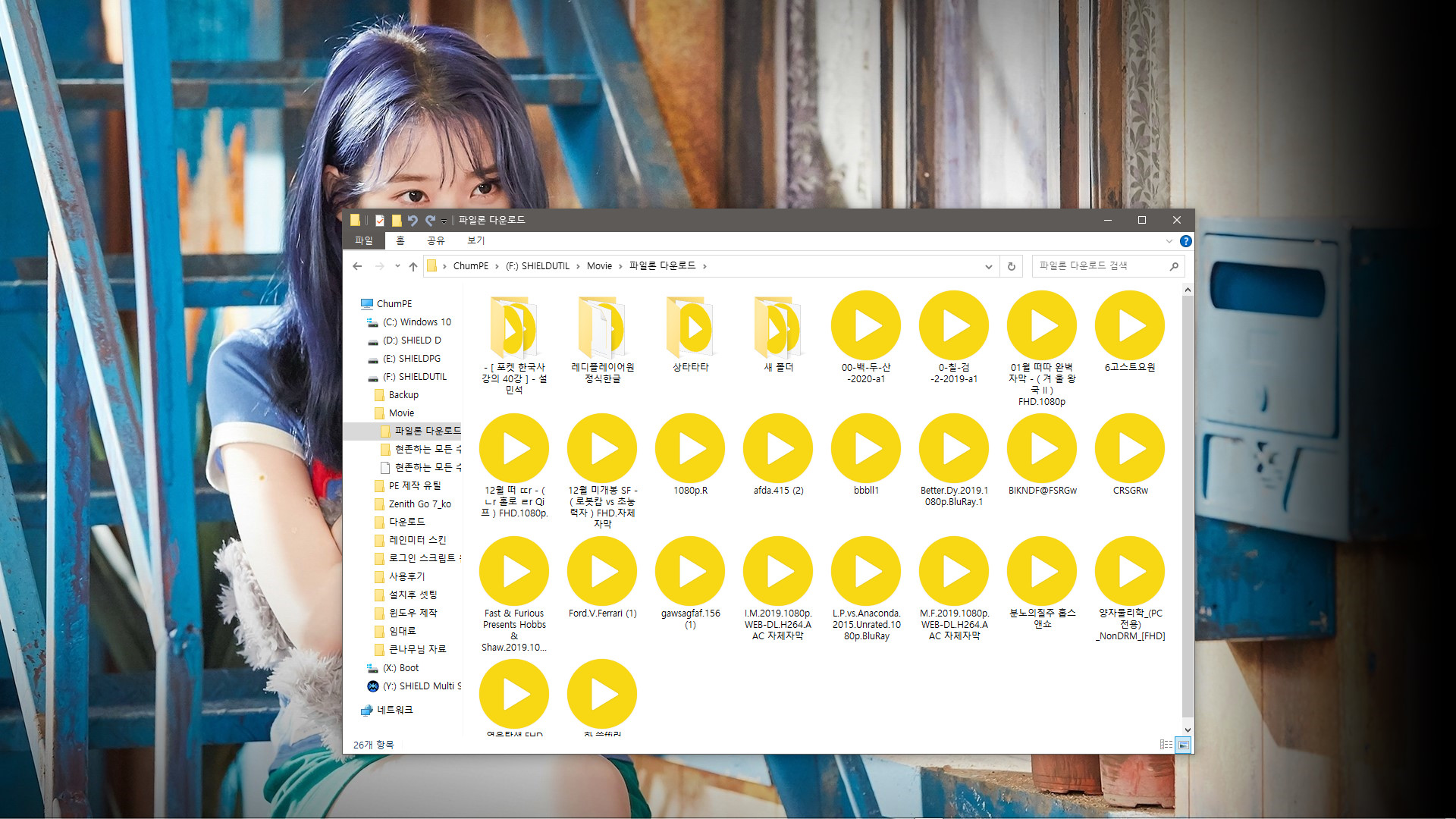This screenshot has width=1456, height=819.
Task: Select the 0-칠-검-2-2019-a1 video file
Action: click(954, 337)
